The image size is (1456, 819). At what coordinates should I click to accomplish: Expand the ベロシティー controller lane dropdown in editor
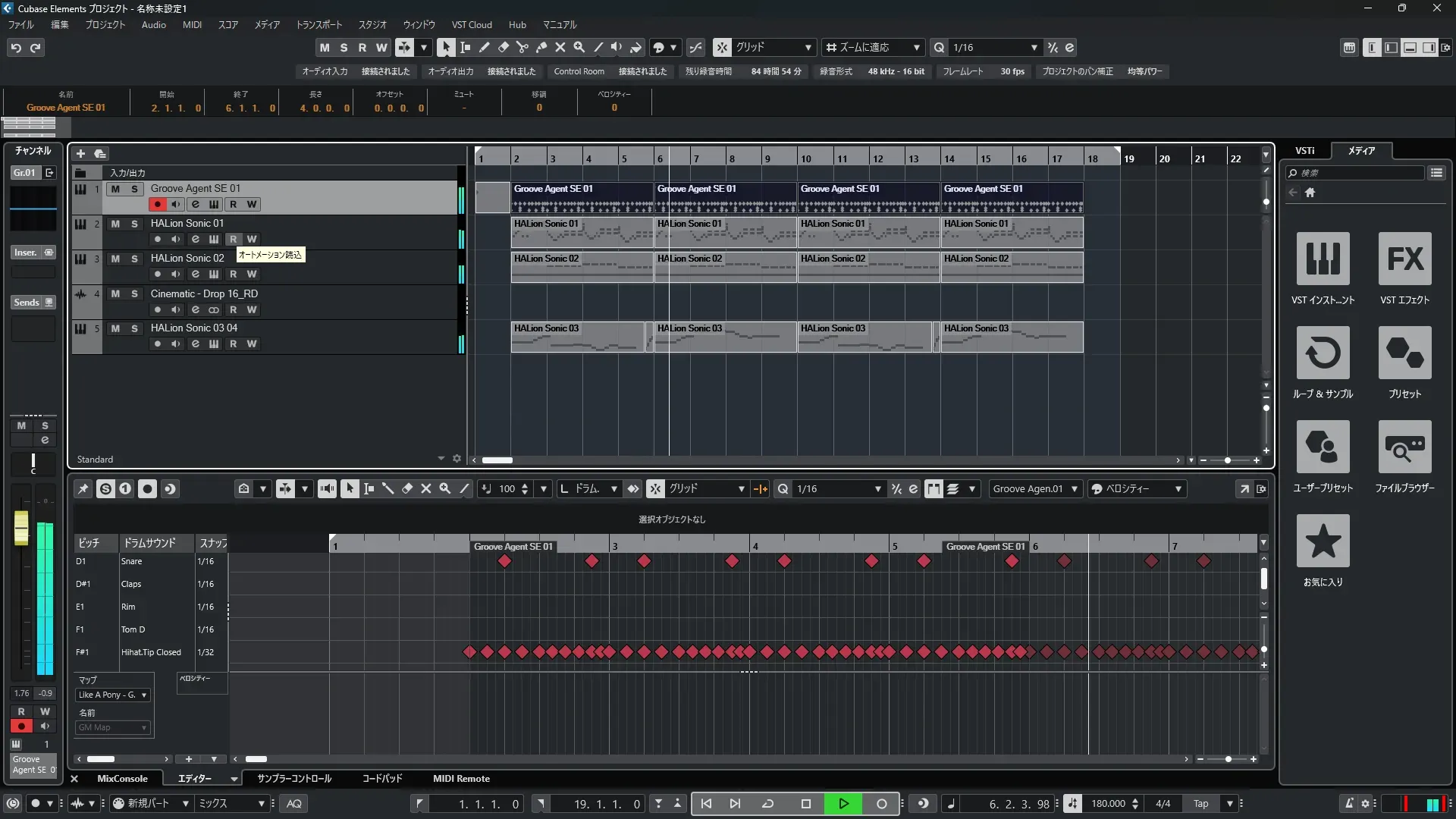[x=1178, y=489]
